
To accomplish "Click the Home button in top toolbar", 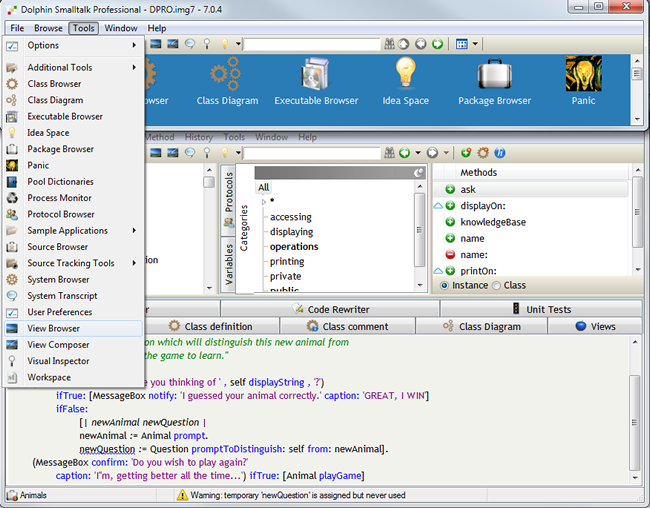I will pyautogui.click(x=403, y=44).
